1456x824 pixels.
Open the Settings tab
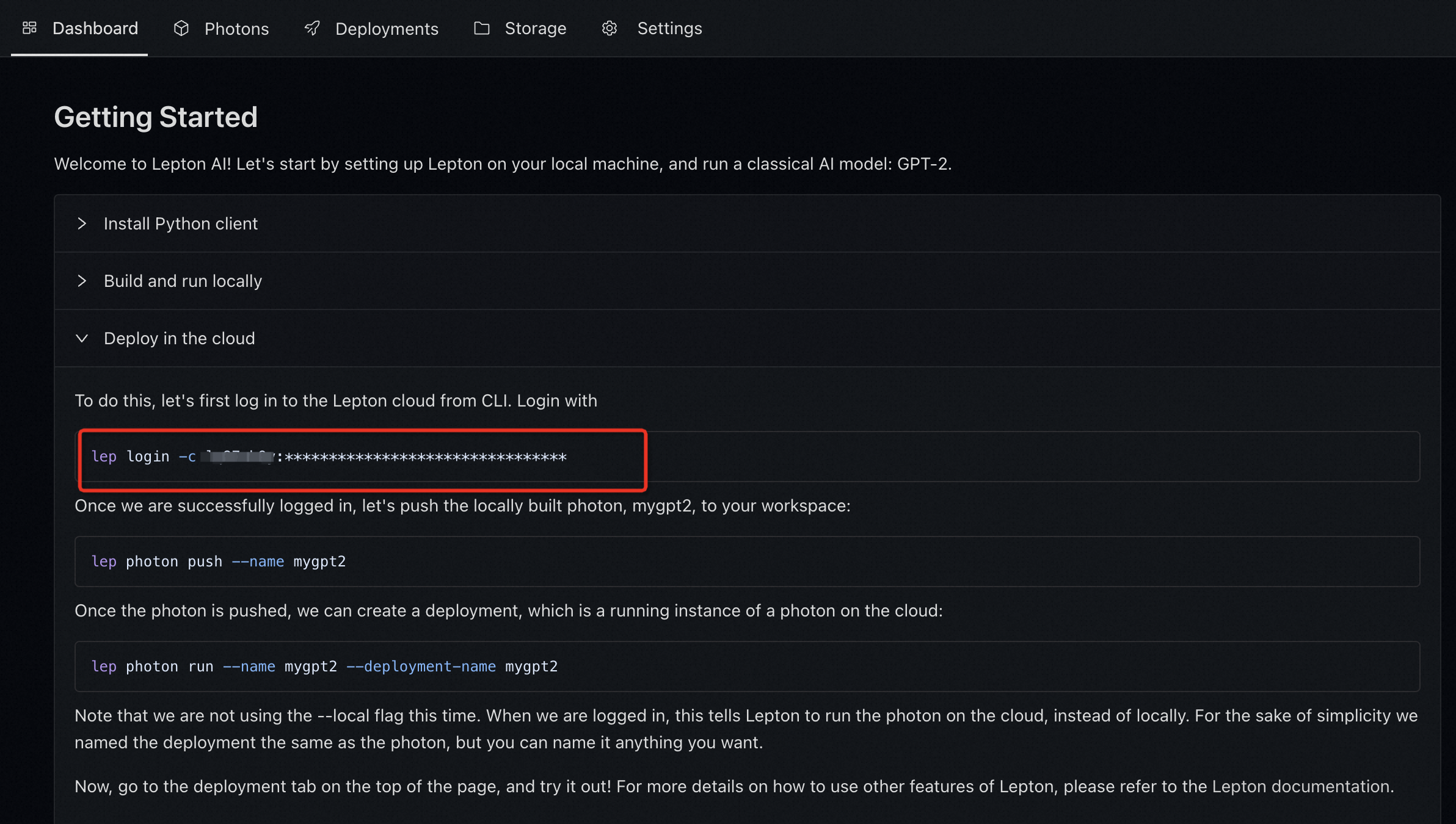click(x=669, y=29)
